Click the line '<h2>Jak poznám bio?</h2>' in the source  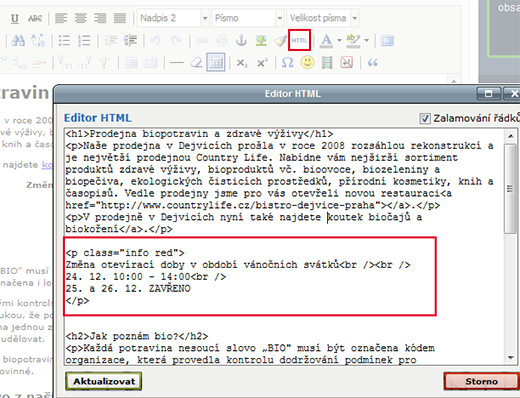pyautogui.click(x=137, y=336)
